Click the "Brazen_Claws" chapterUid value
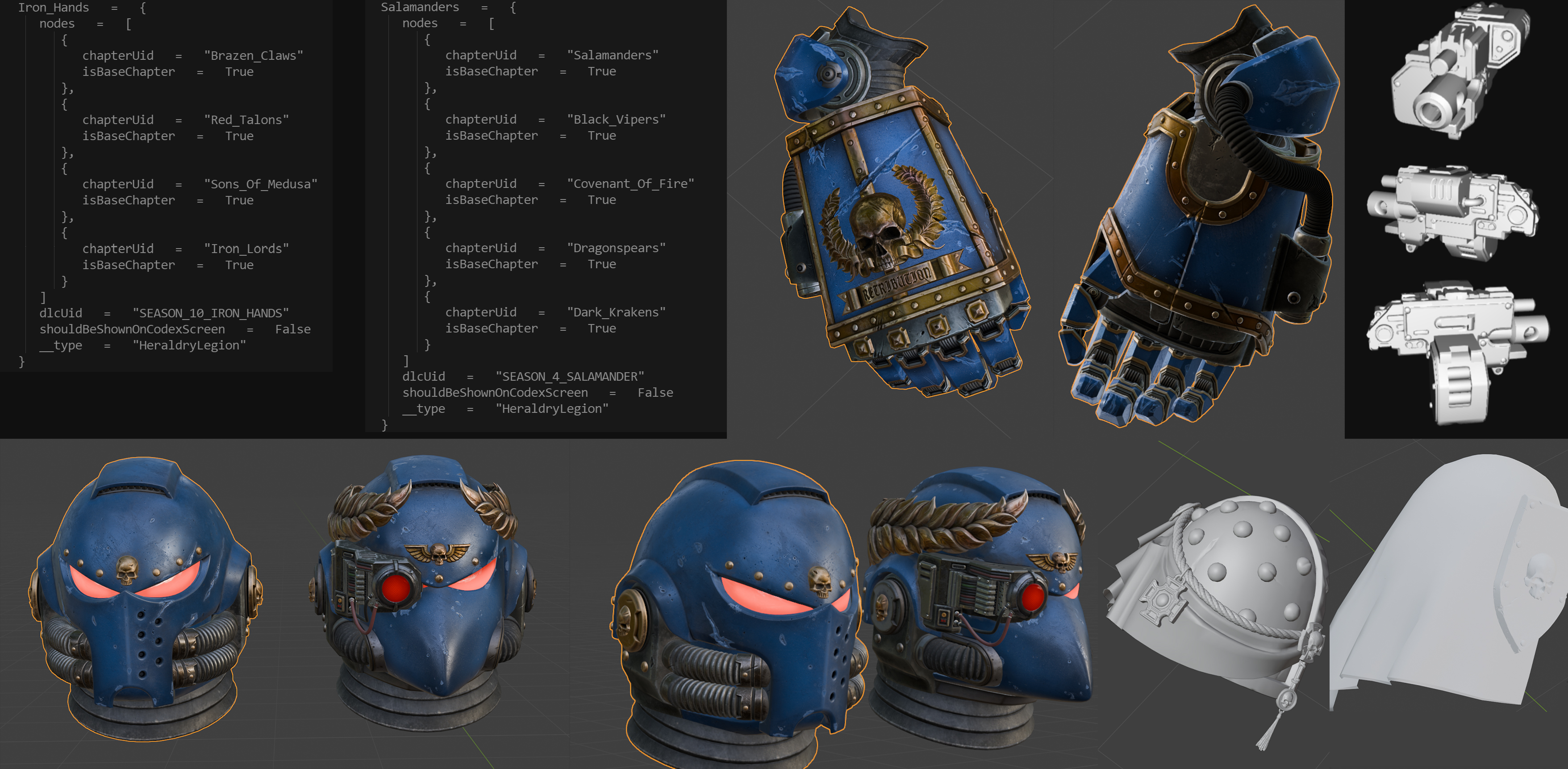1568x769 pixels. click(x=253, y=55)
